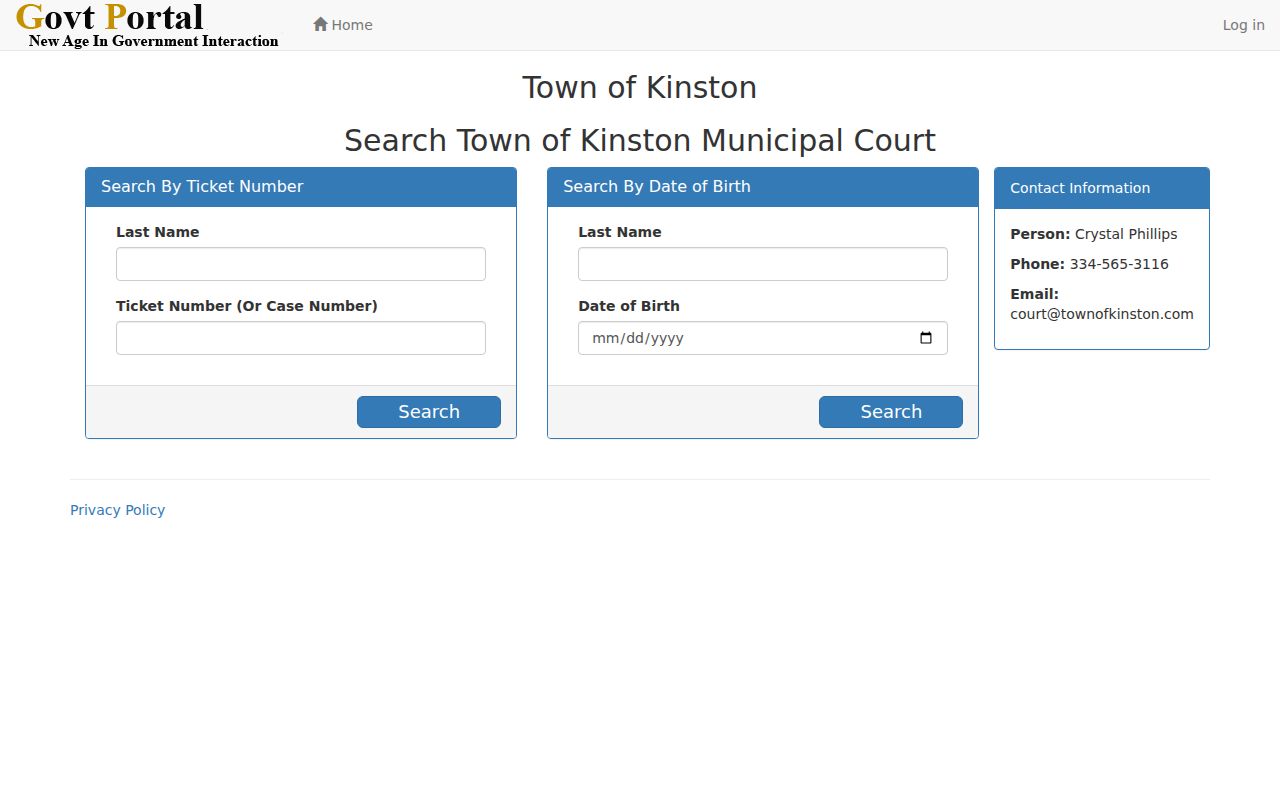Click the Contact Information panel header
The width and height of the screenshot is (1280, 800).
click(1102, 188)
